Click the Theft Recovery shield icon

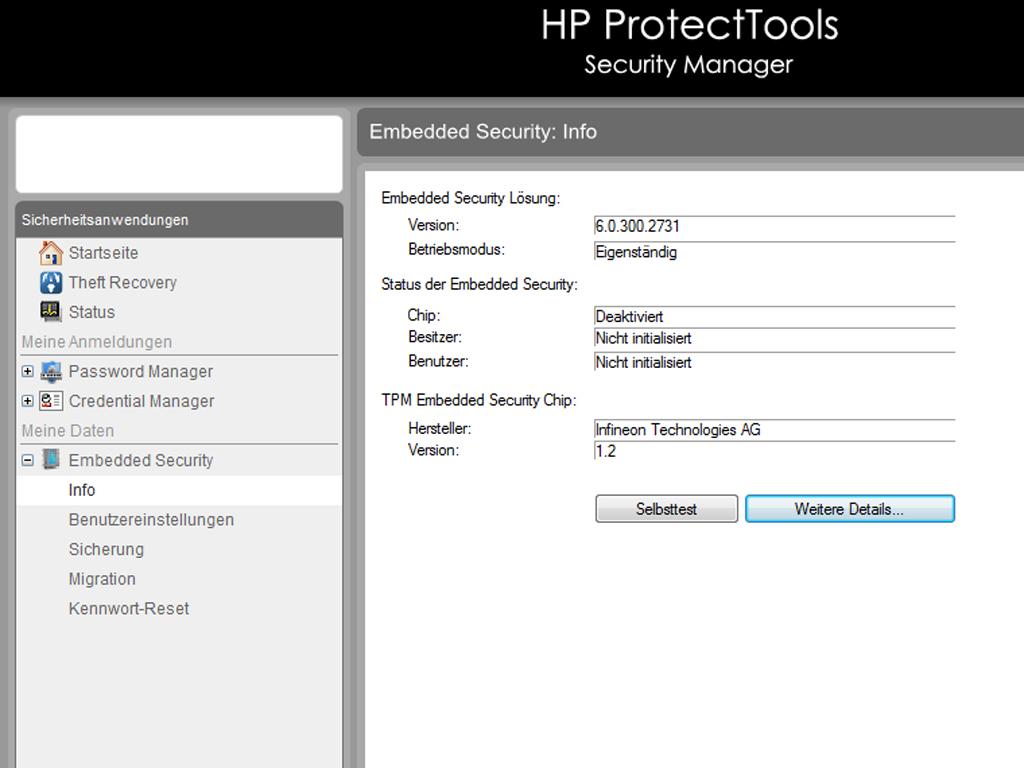tap(51, 283)
